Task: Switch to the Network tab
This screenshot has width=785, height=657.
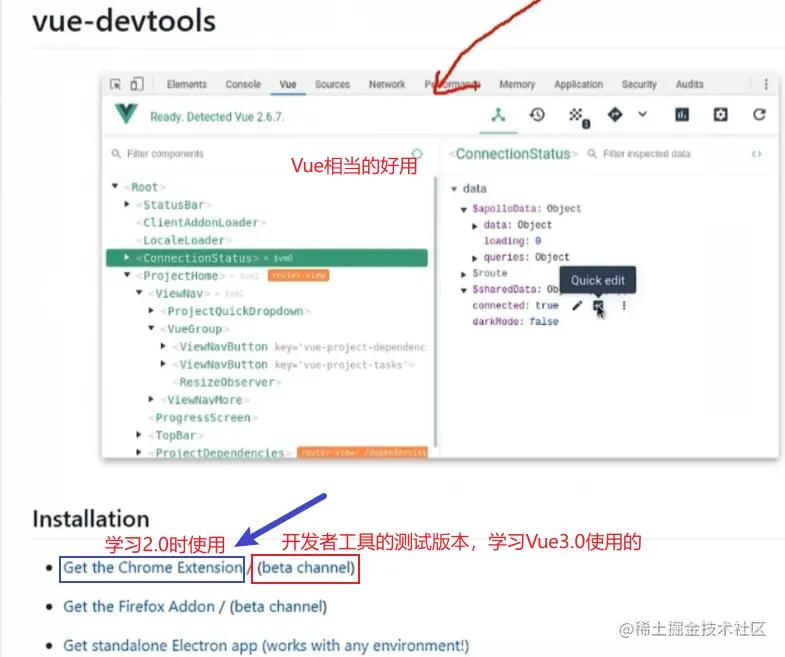Action: 387,84
